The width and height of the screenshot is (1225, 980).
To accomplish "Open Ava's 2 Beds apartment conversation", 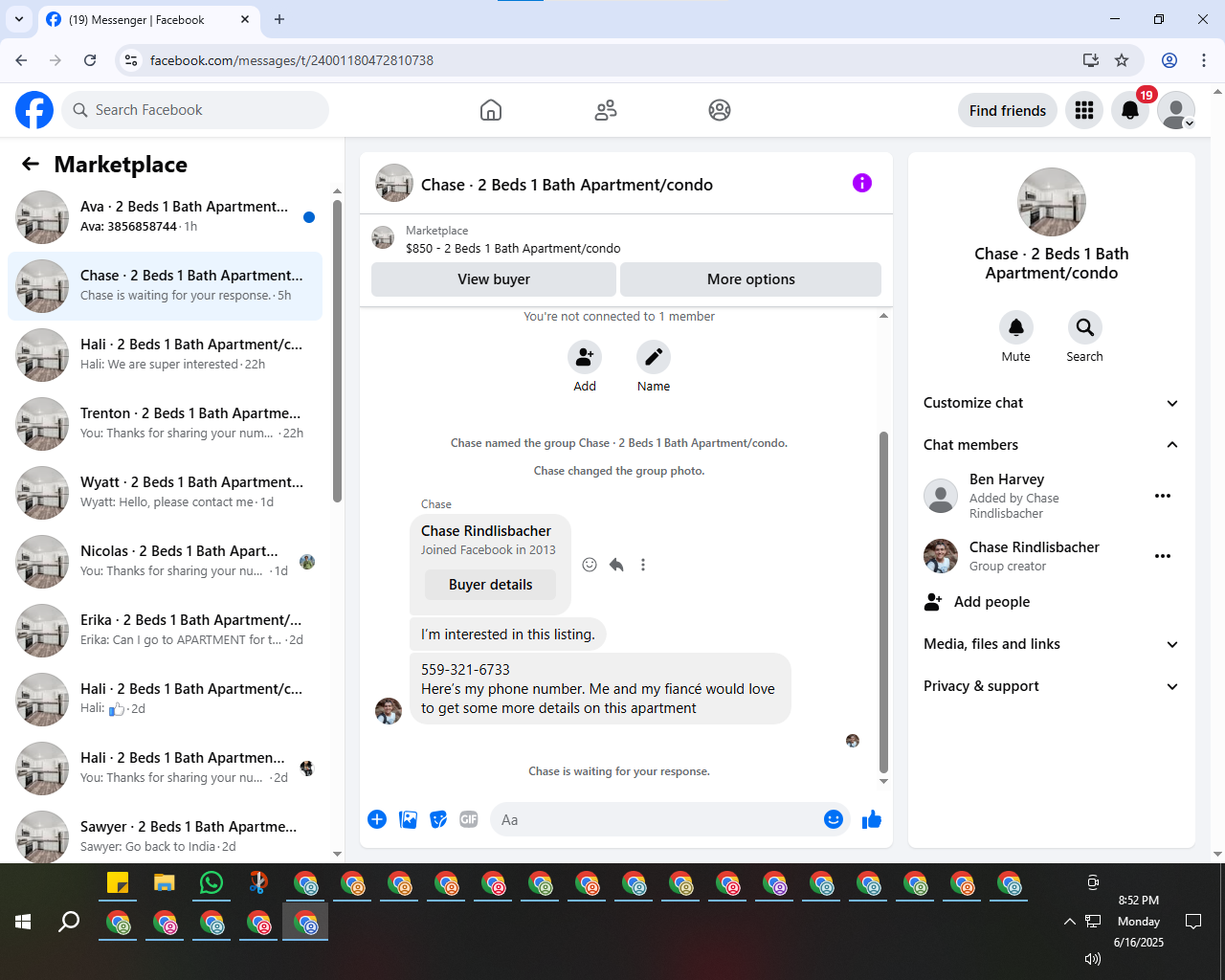I will coord(165,217).
